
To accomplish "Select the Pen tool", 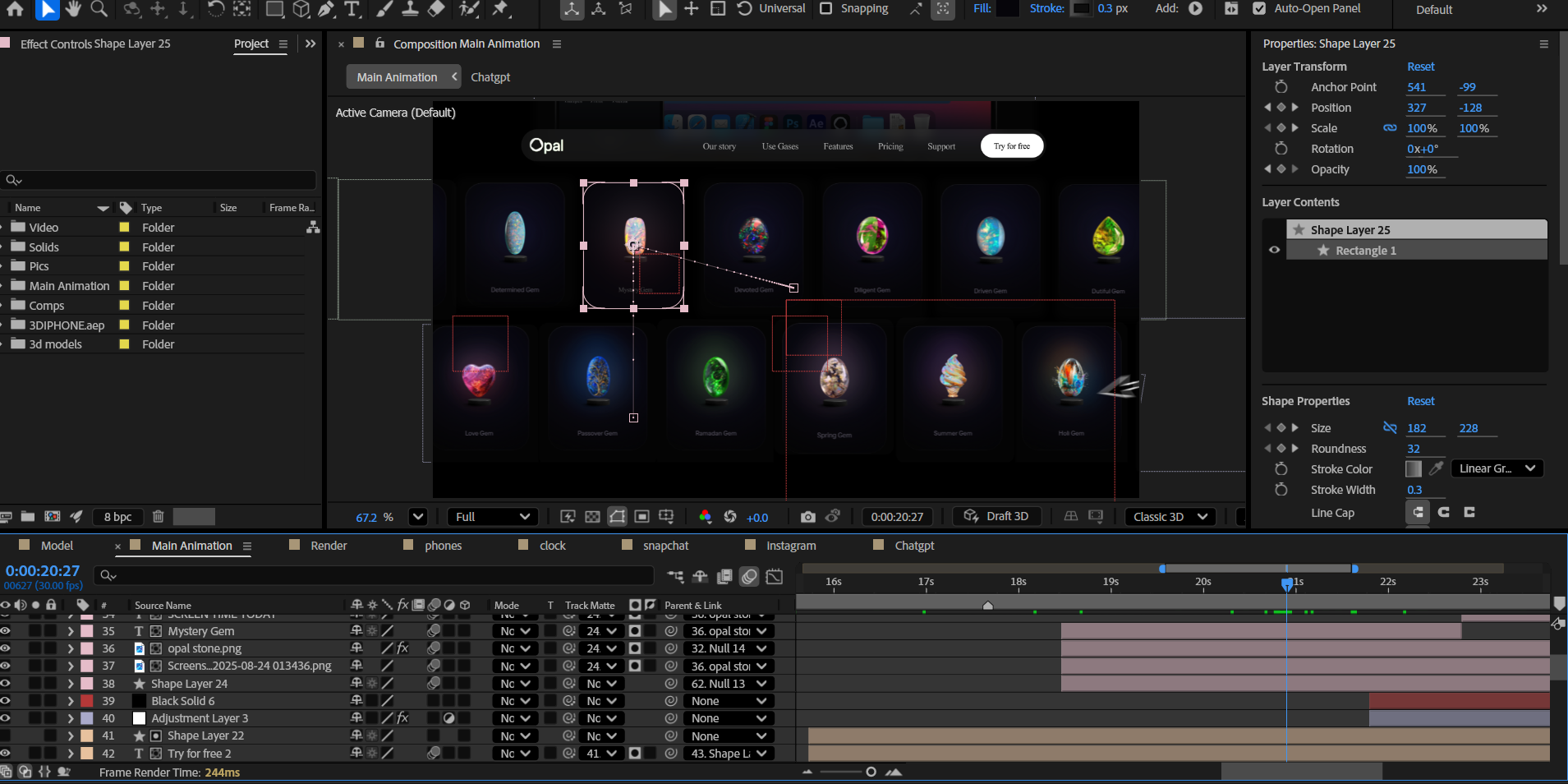I will 326,9.
